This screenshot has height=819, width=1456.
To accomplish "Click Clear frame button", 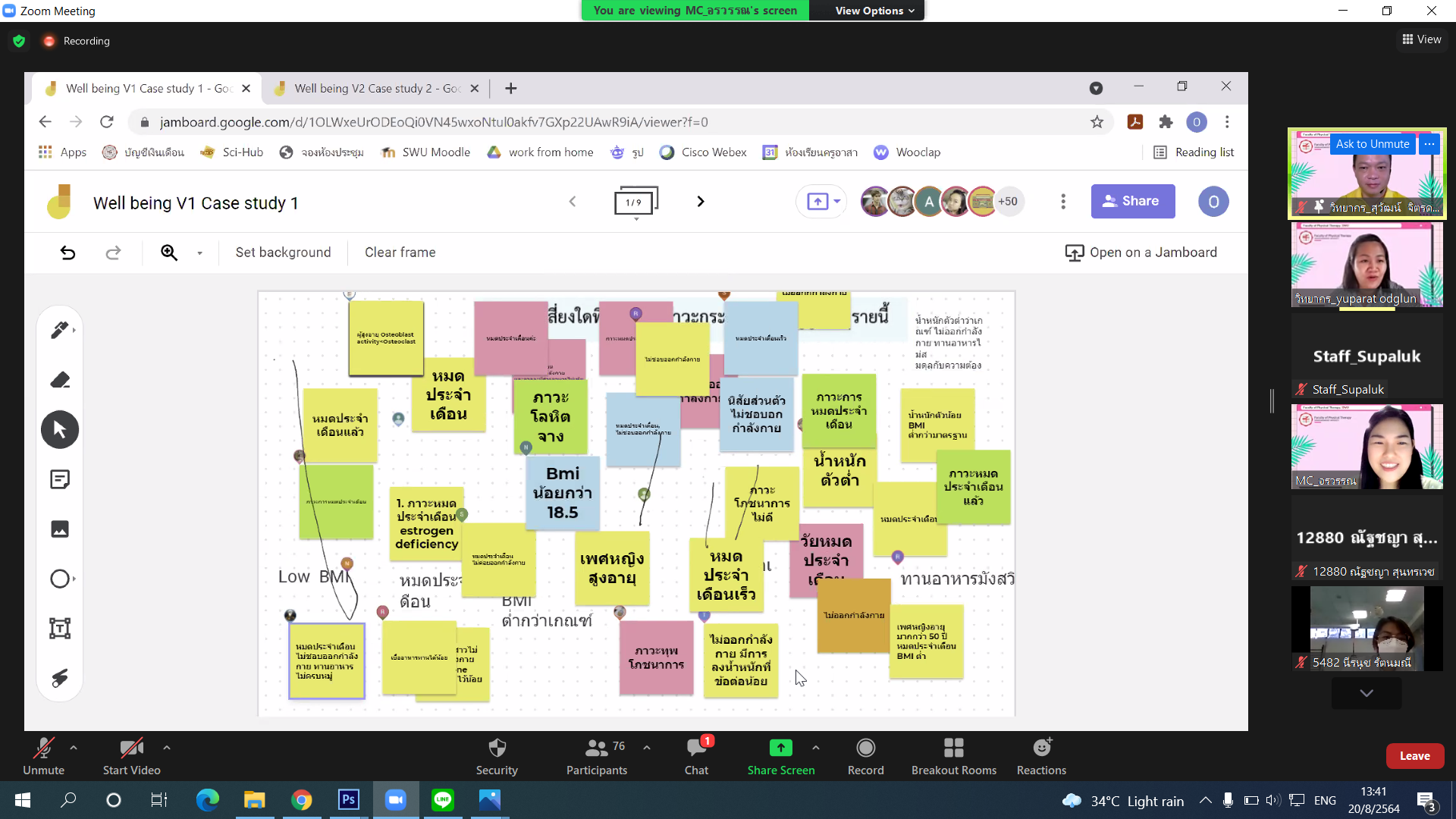I will coord(400,253).
